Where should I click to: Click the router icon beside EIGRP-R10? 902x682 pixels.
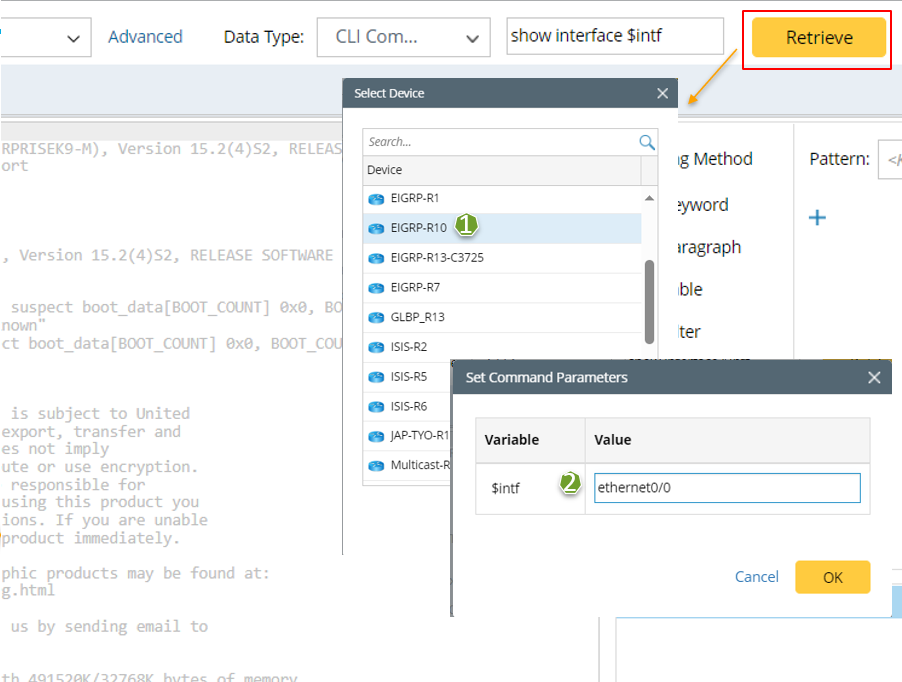pyautogui.click(x=376, y=229)
